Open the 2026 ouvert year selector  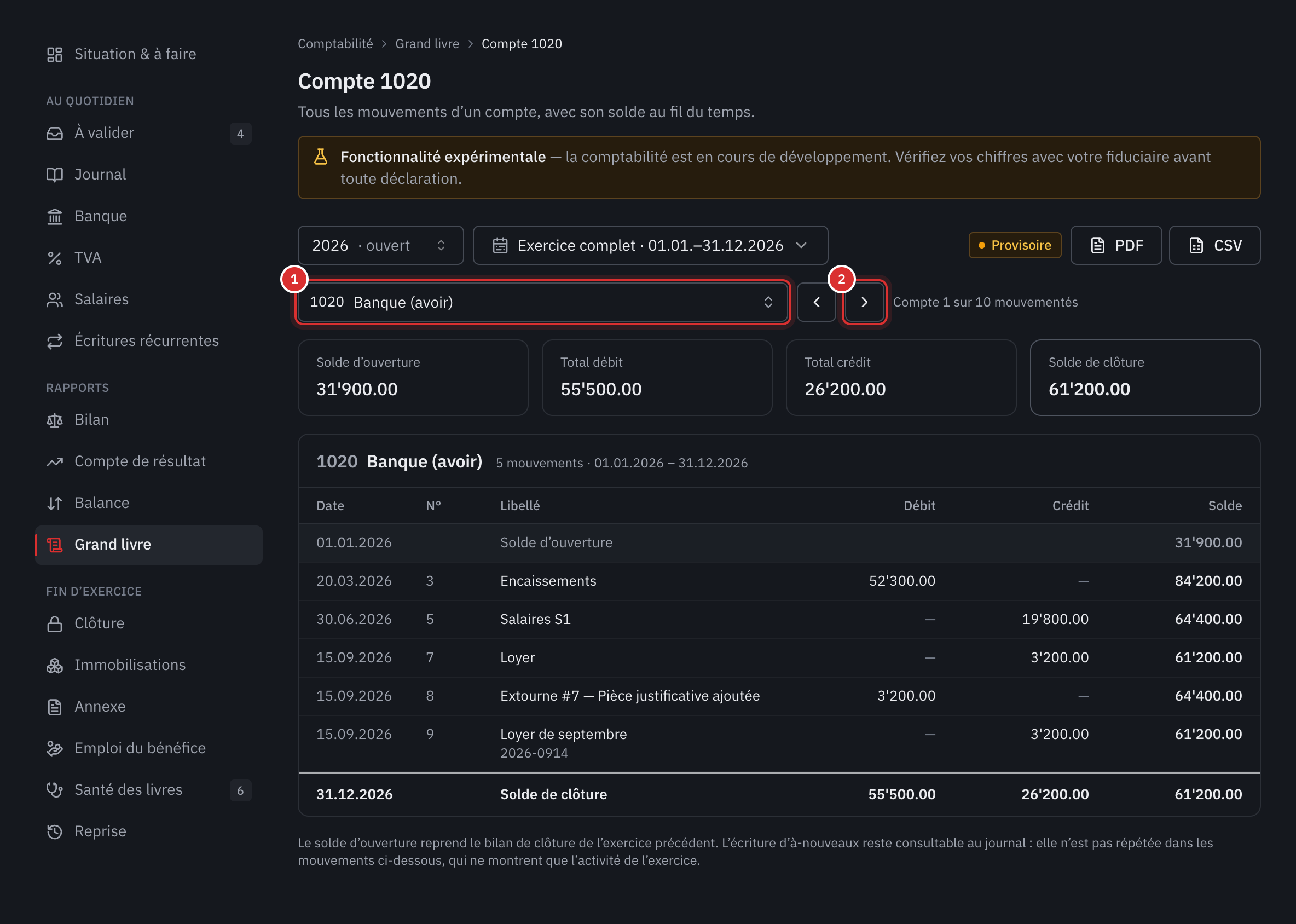(380, 245)
